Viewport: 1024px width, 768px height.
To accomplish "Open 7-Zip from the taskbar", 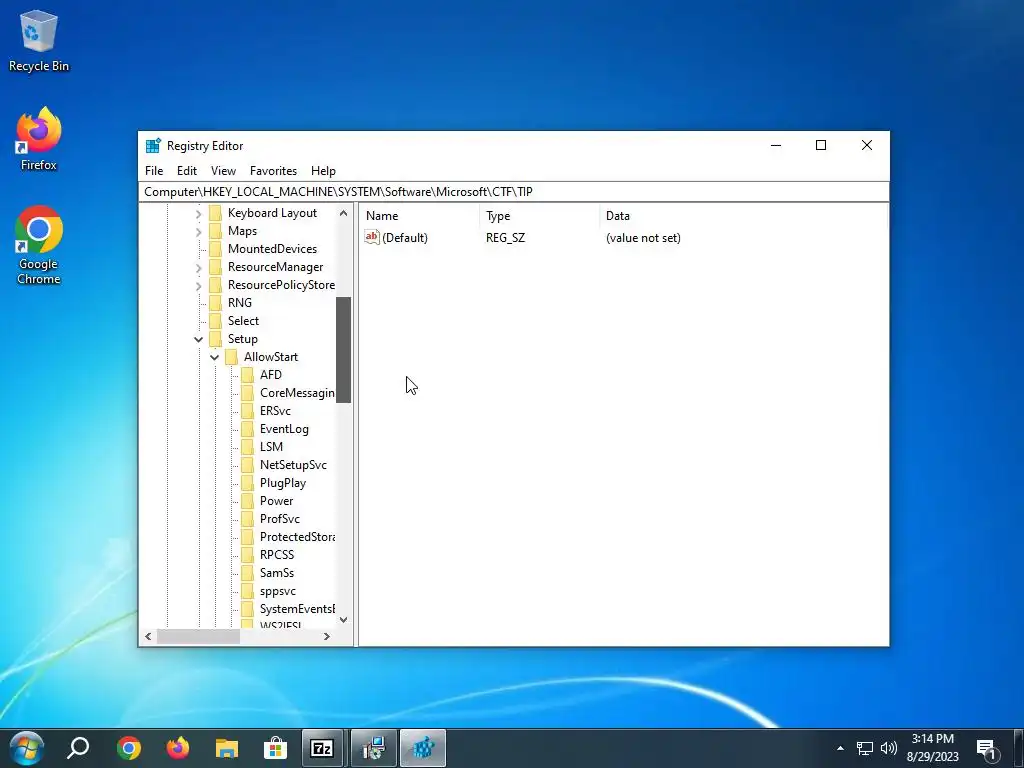I will coord(322,748).
